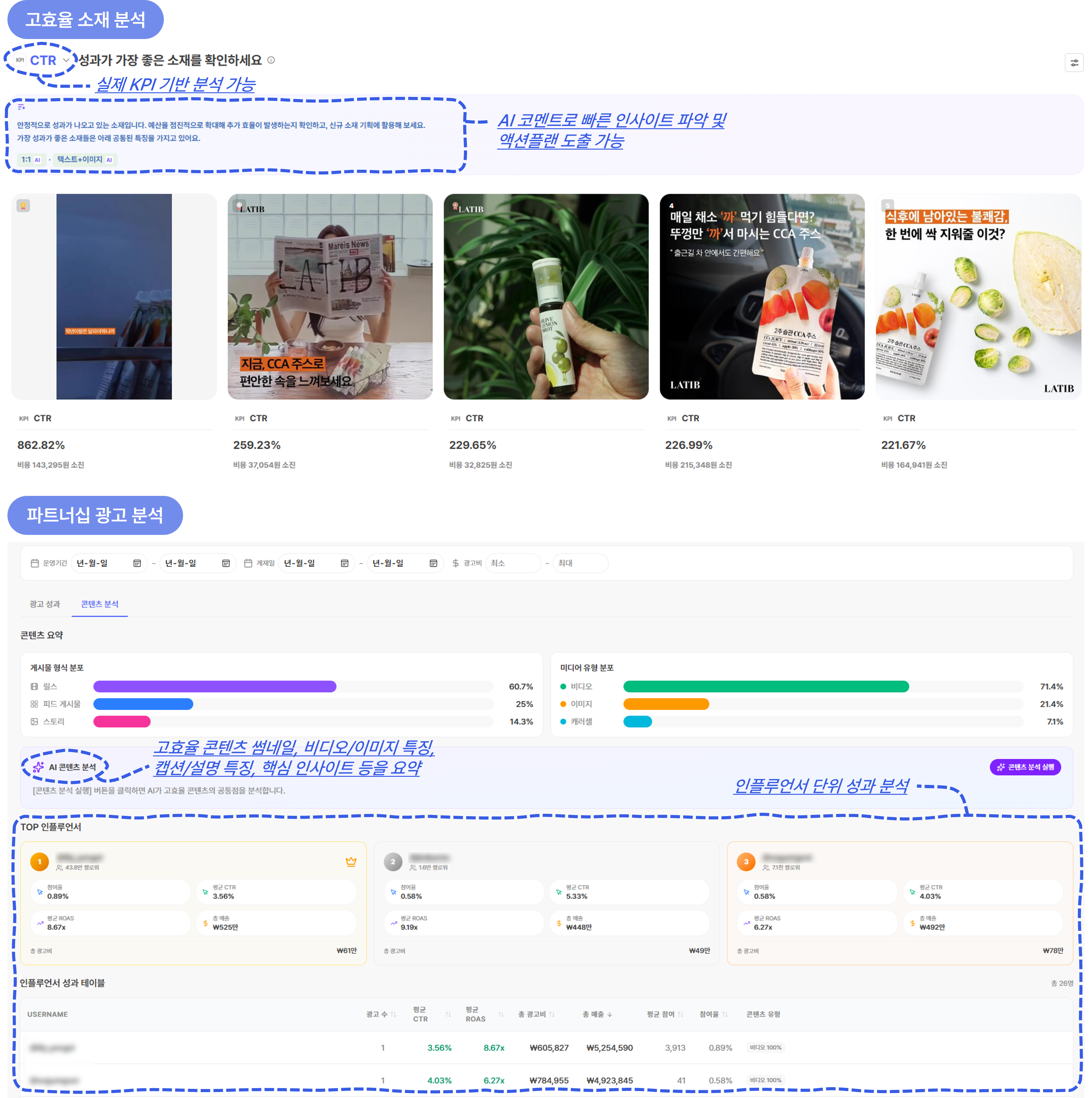The image size is (1092, 1098).
Task: Switch to the 광고 성과 tab
Action: coord(45,604)
